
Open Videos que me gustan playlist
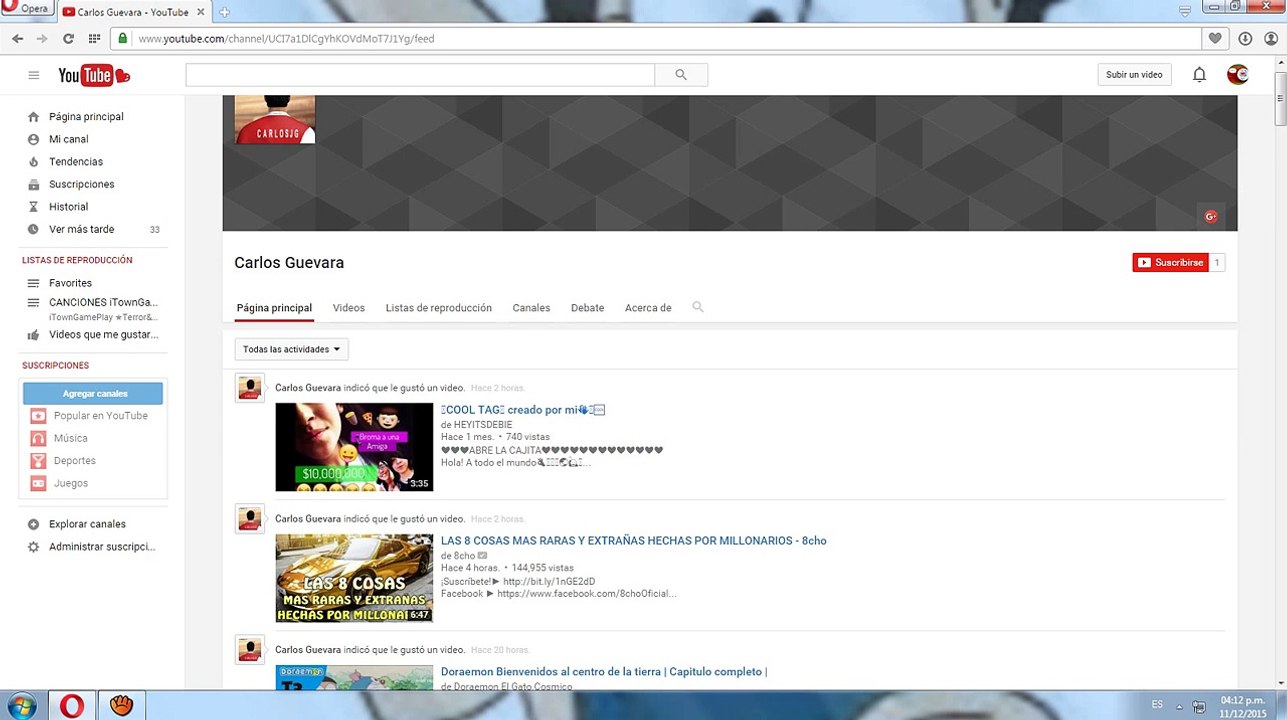coord(104,335)
